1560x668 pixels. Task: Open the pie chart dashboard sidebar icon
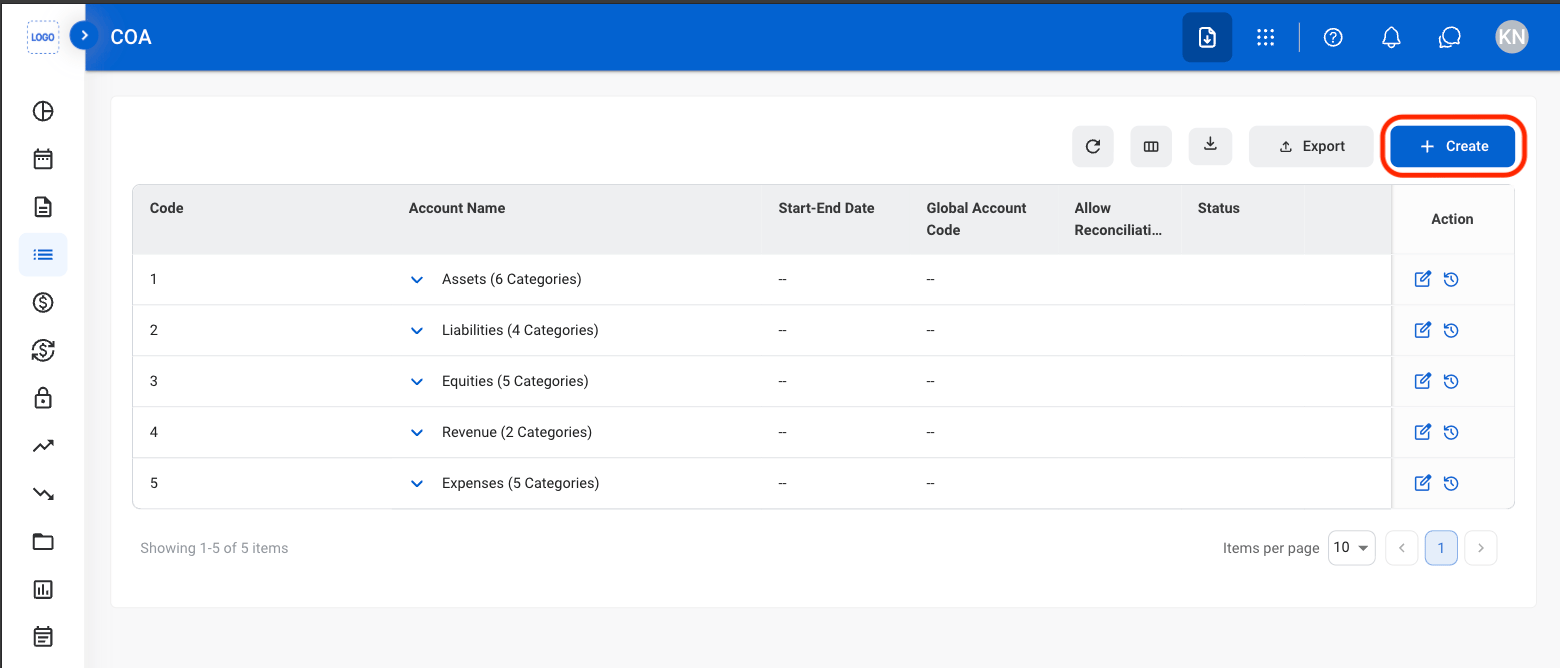point(43,111)
